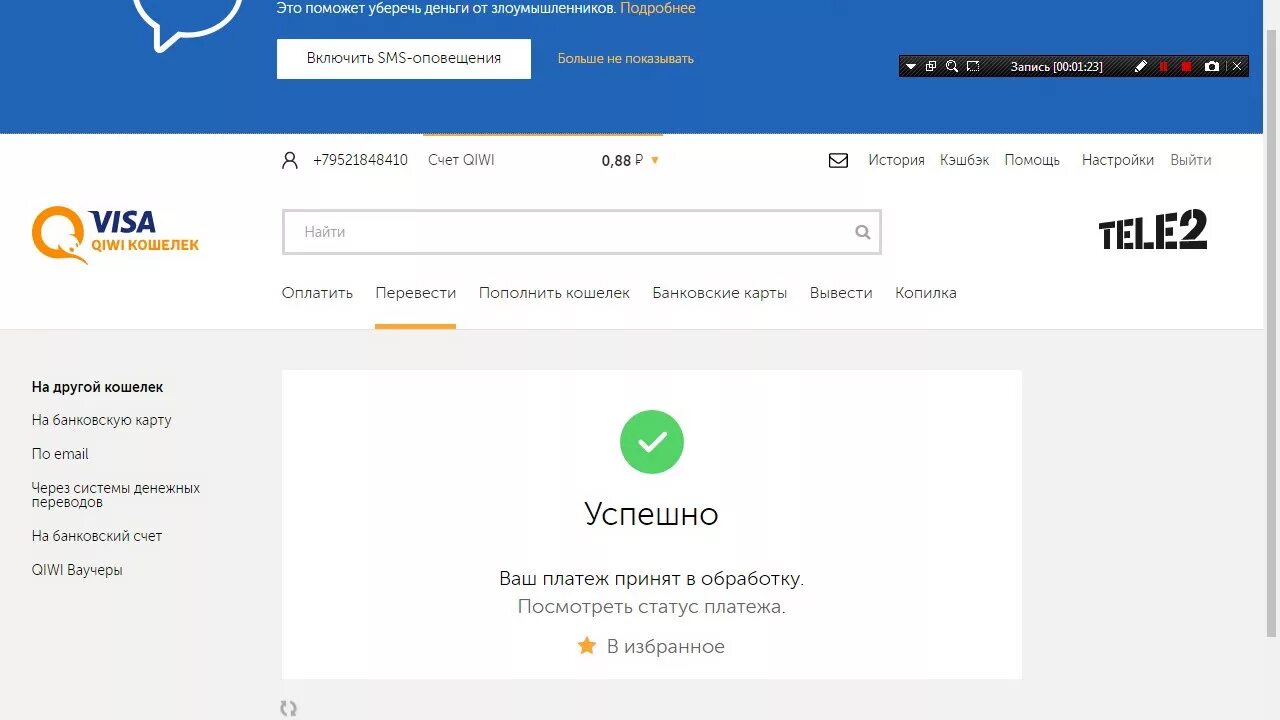The width and height of the screenshot is (1280, 720).
Task: Click the Успешно heading
Action: coord(652,514)
